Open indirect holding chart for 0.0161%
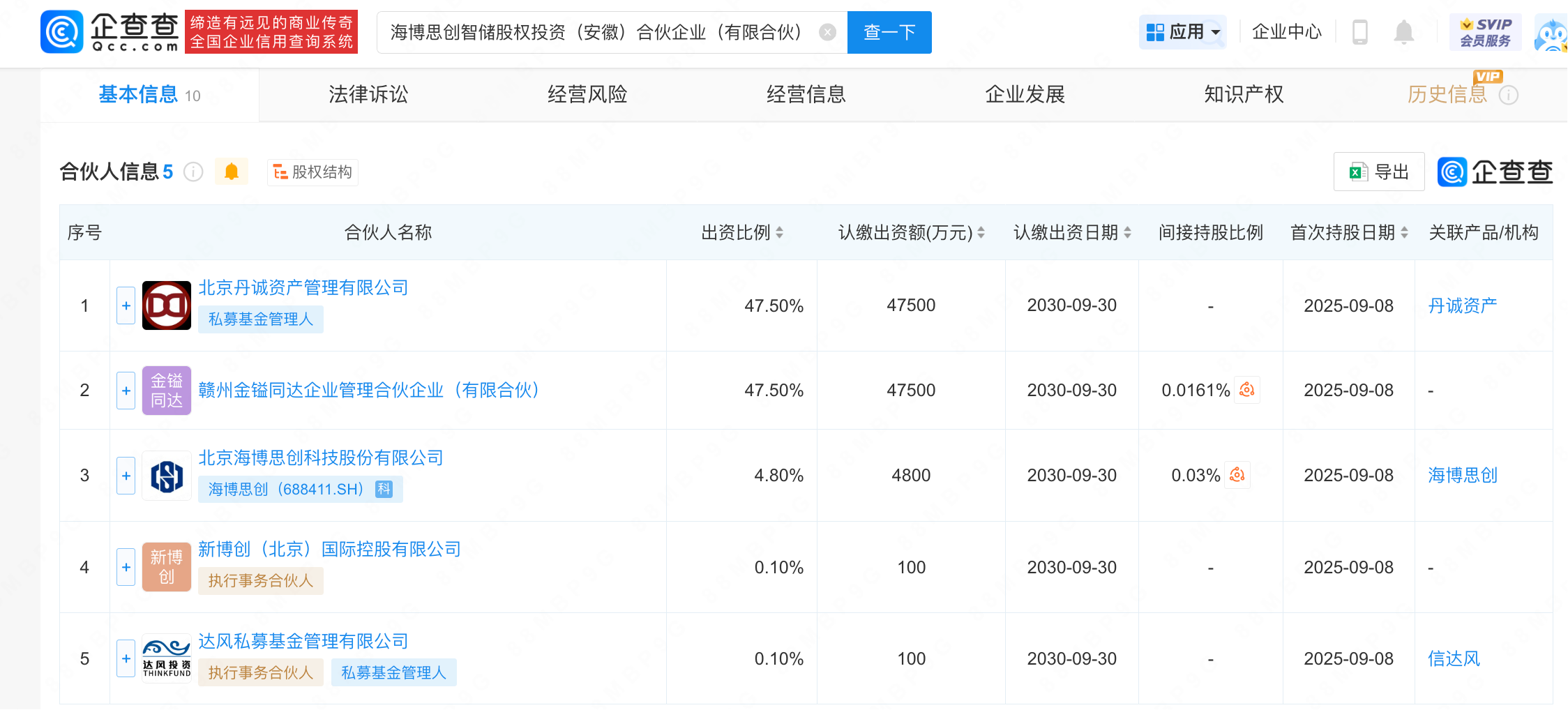Image resolution: width=1568 pixels, height=710 pixels. point(1247,390)
